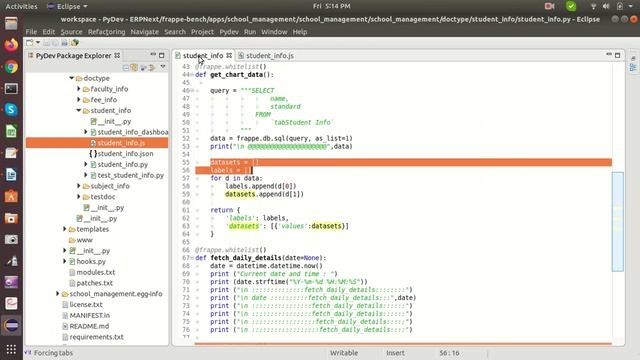640x360 pixels.
Task: Close the student_info editor tab
Action: point(229,56)
